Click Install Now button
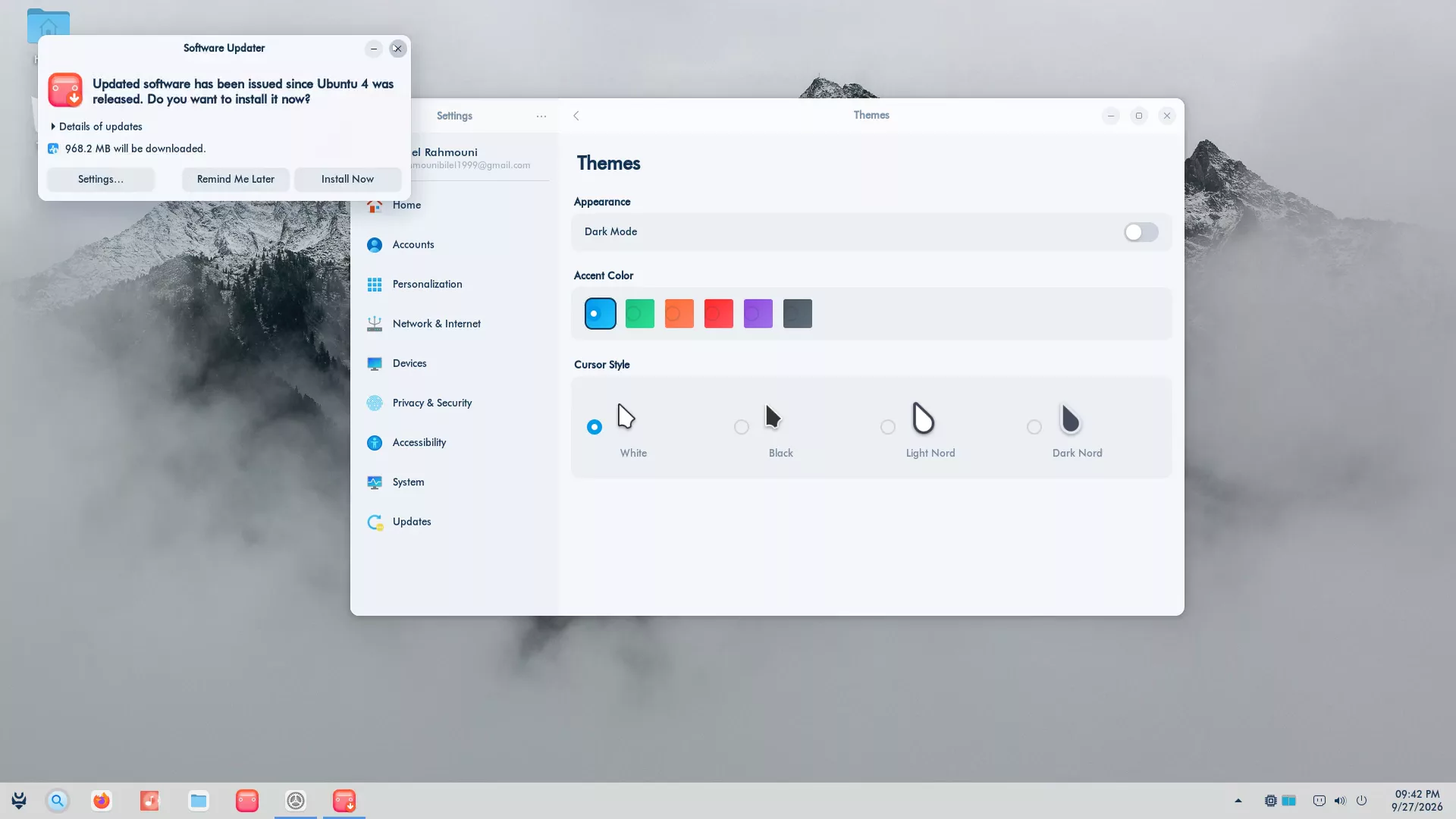 pyautogui.click(x=347, y=180)
